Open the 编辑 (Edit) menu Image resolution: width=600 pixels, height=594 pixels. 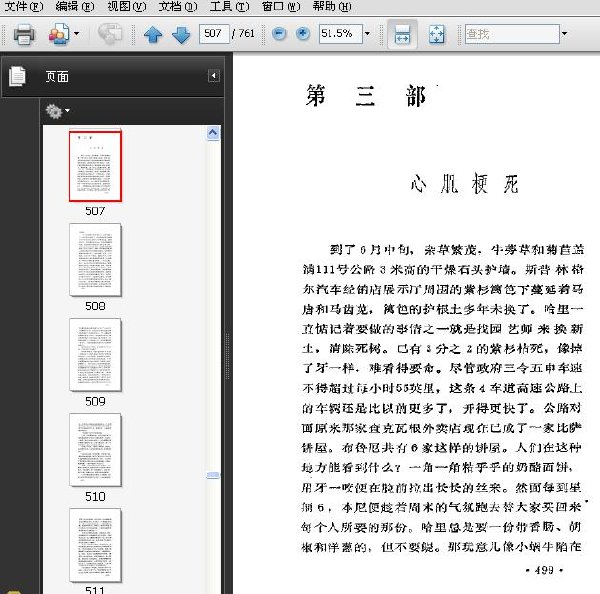(x=75, y=7)
